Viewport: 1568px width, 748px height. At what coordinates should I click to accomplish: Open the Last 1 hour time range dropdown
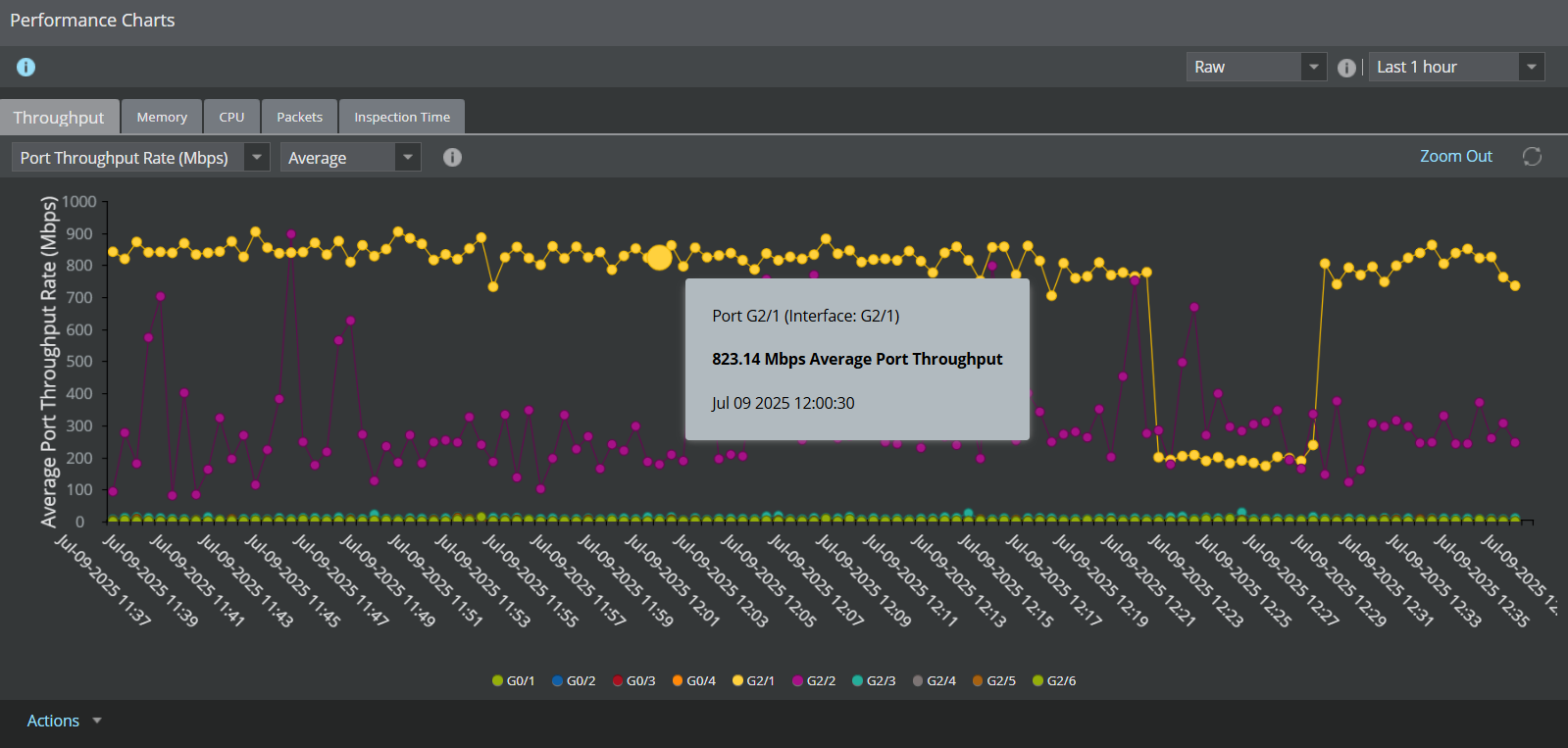point(1456,67)
